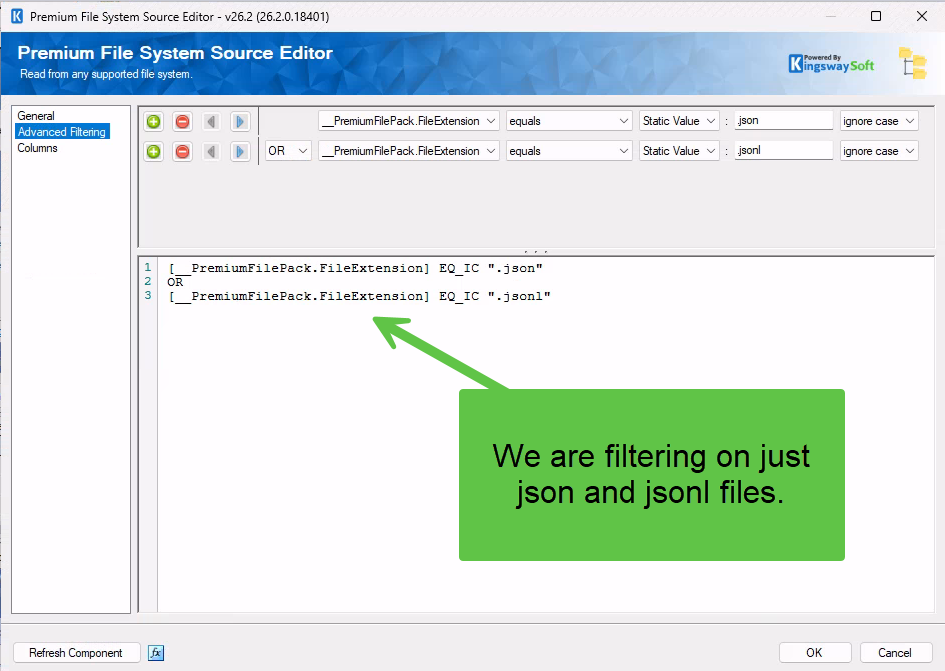
Task: Indent the .json filter row with right arrow
Action: [x=240, y=122]
